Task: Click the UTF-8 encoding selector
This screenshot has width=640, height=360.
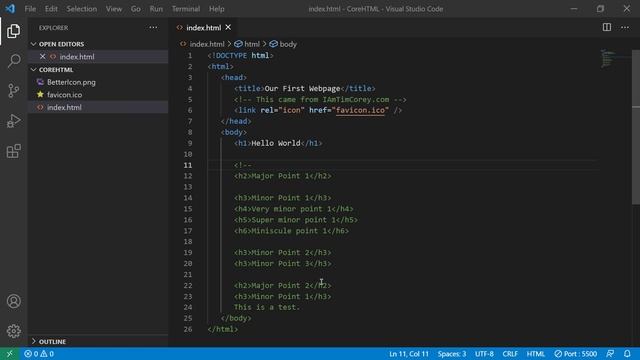Action: [x=484, y=354]
